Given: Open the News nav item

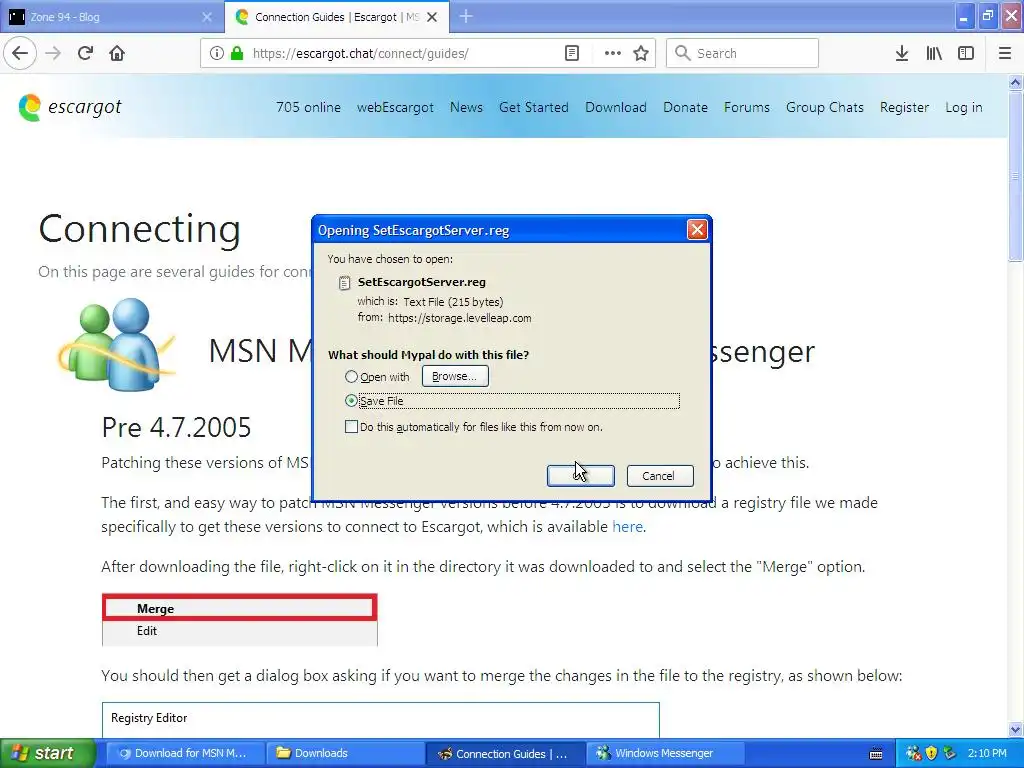Looking at the screenshot, I should click(x=466, y=107).
